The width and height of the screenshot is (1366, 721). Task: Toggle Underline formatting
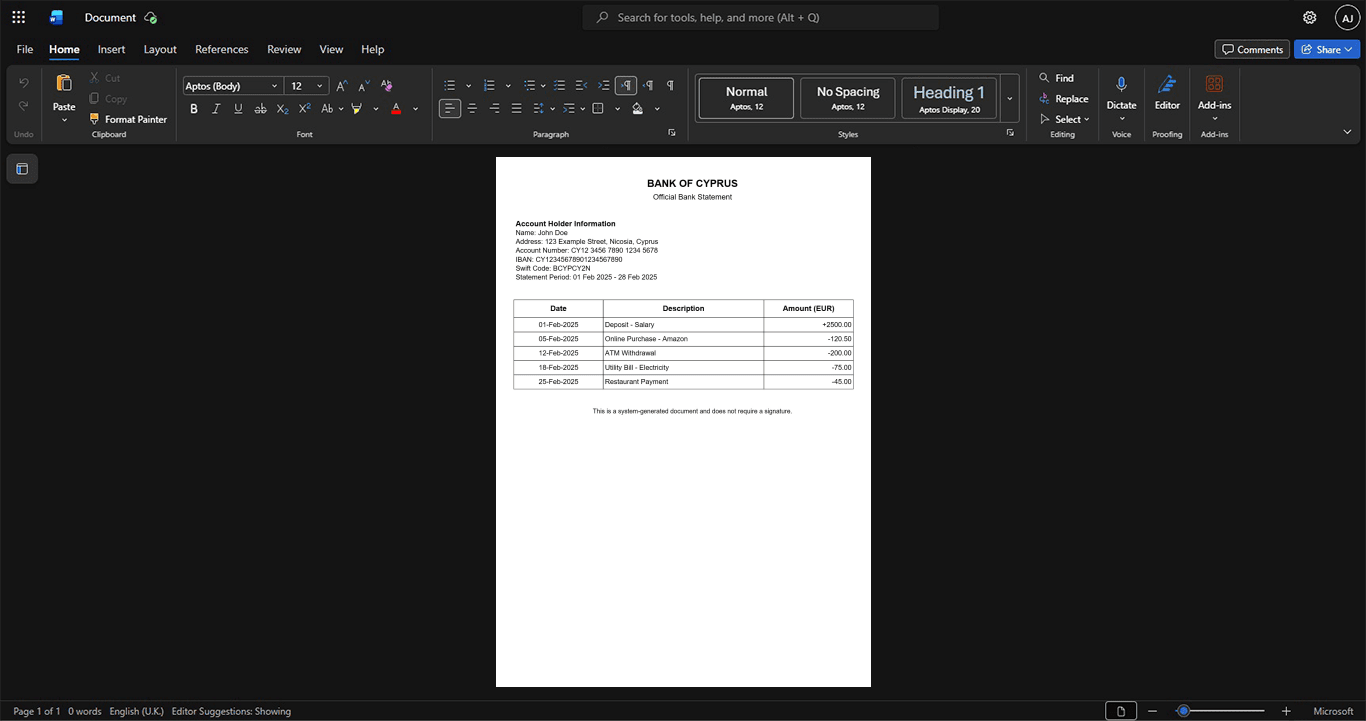(238, 108)
